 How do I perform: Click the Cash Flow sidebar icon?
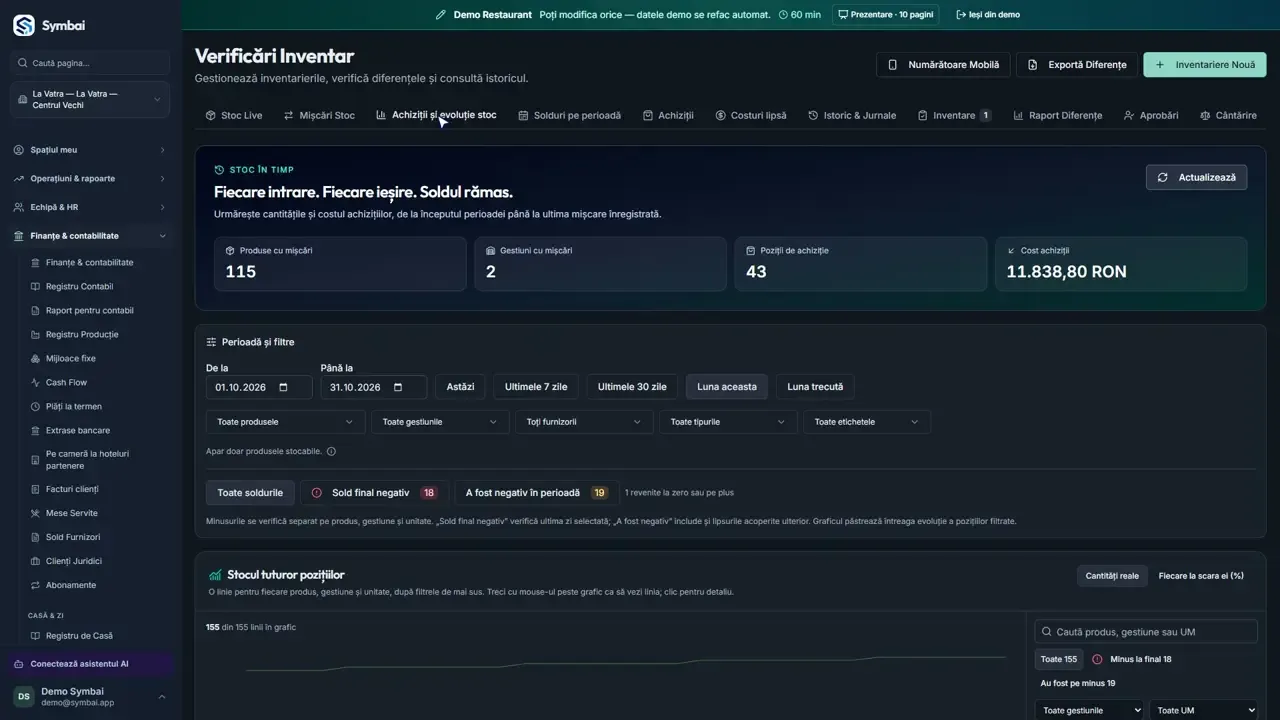(x=36, y=383)
